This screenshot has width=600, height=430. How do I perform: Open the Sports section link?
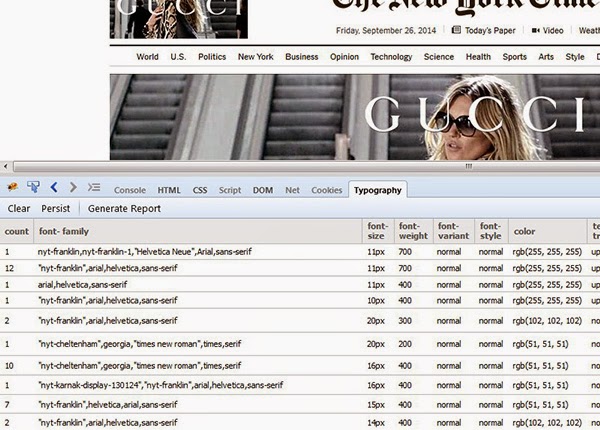pyautogui.click(x=514, y=57)
